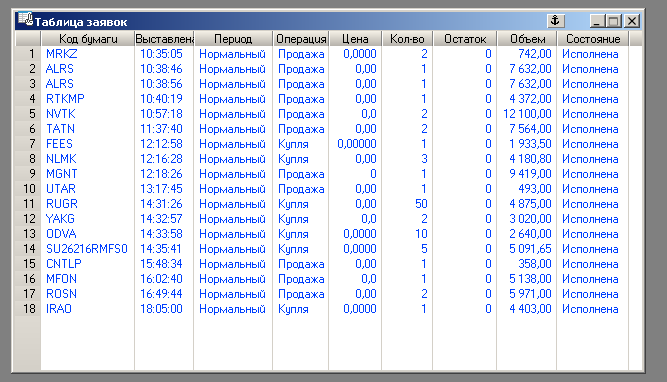This screenshot has height=382, width=667.
Task: Minimize the Таблица заявок window
Action: point(597,21)
